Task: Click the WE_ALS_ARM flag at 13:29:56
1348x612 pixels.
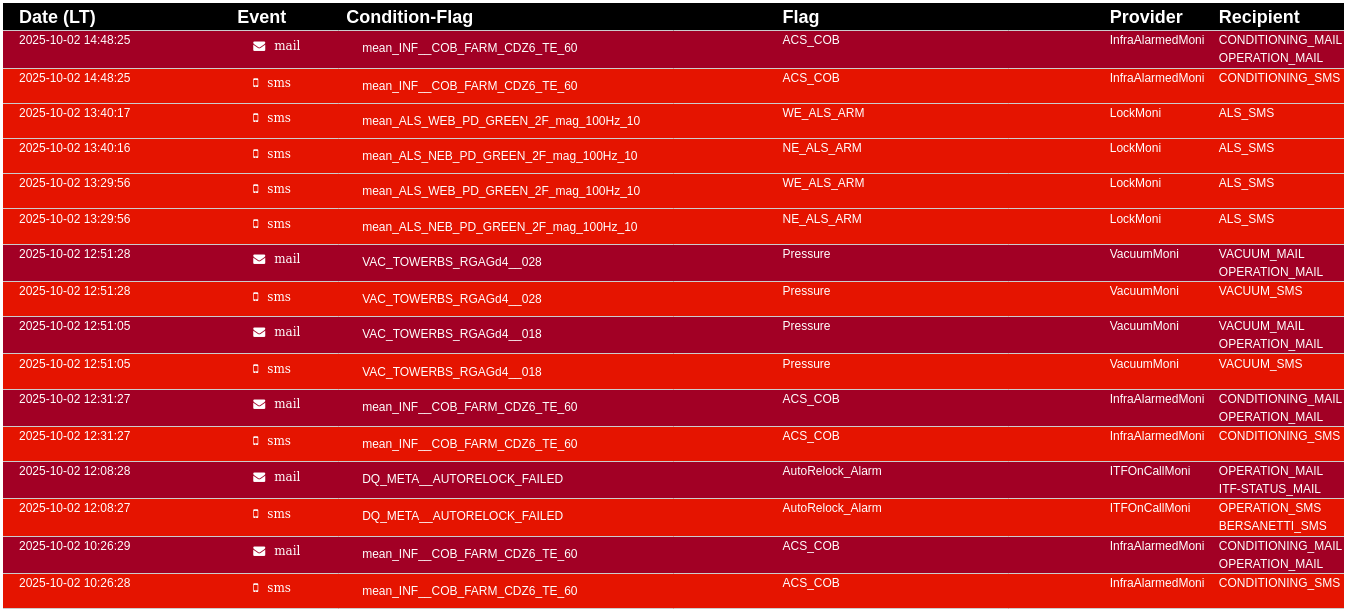Action: click(823, 183)
